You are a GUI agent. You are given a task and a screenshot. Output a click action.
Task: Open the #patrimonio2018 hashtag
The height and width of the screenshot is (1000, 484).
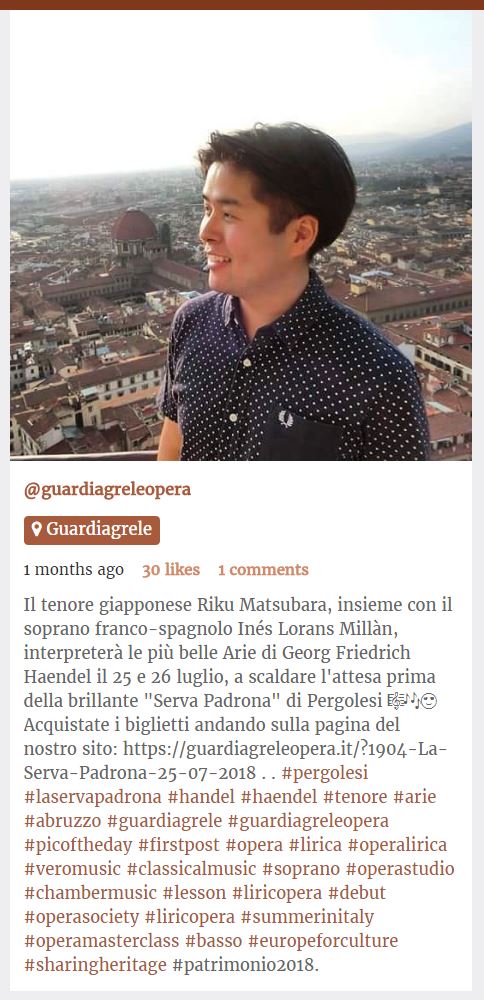(244, 965)
